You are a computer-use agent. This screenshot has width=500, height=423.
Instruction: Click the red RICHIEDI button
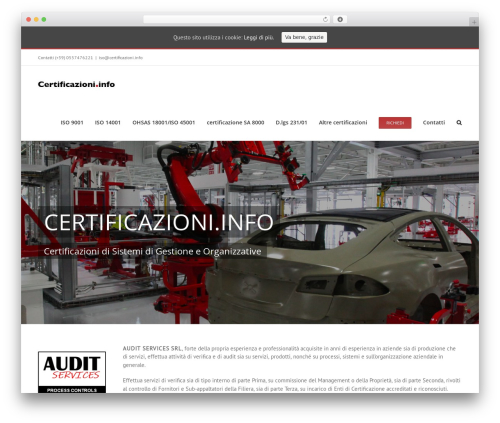395,123
